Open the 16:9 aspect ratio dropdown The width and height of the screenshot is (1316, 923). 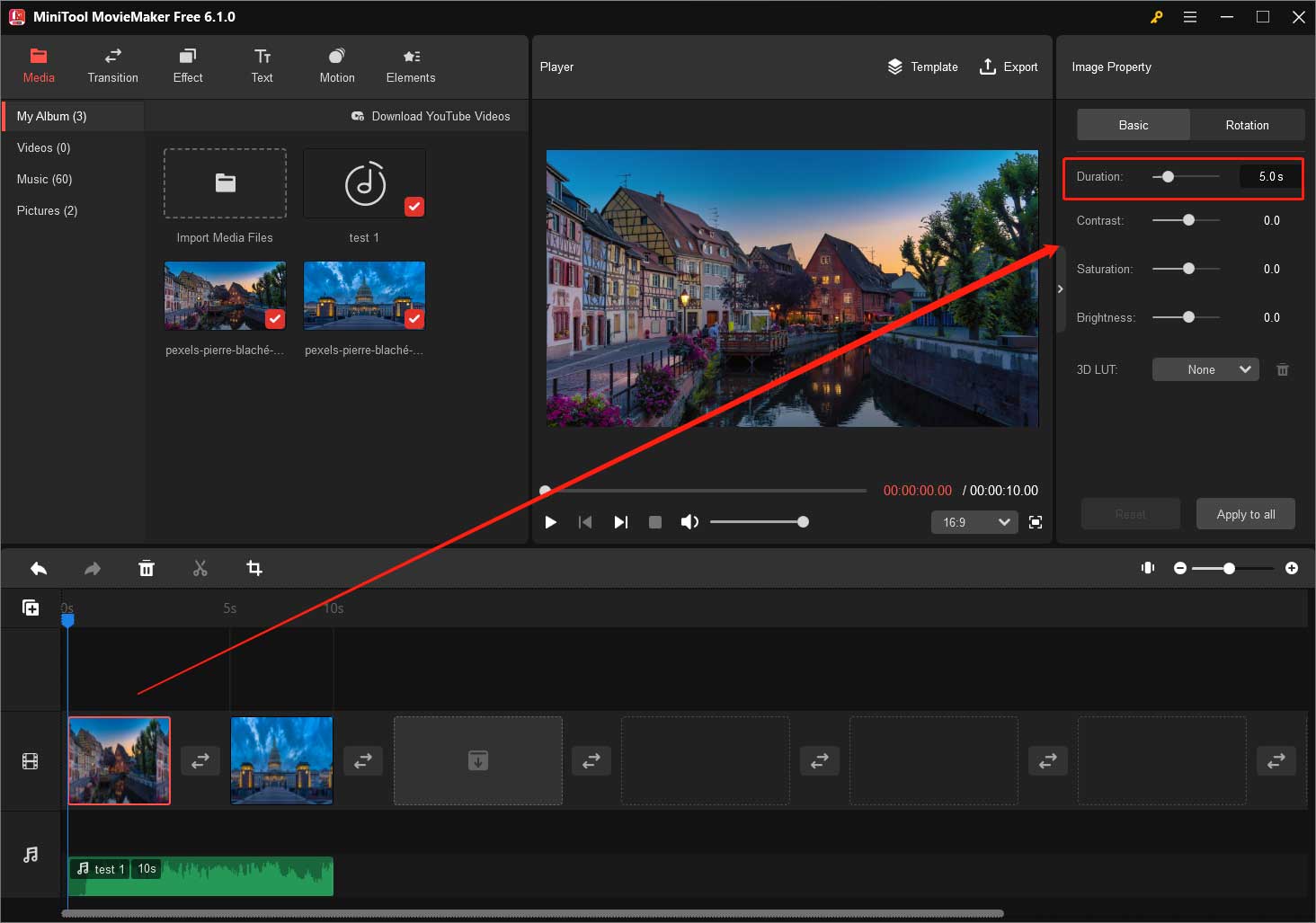pos(974,522)
